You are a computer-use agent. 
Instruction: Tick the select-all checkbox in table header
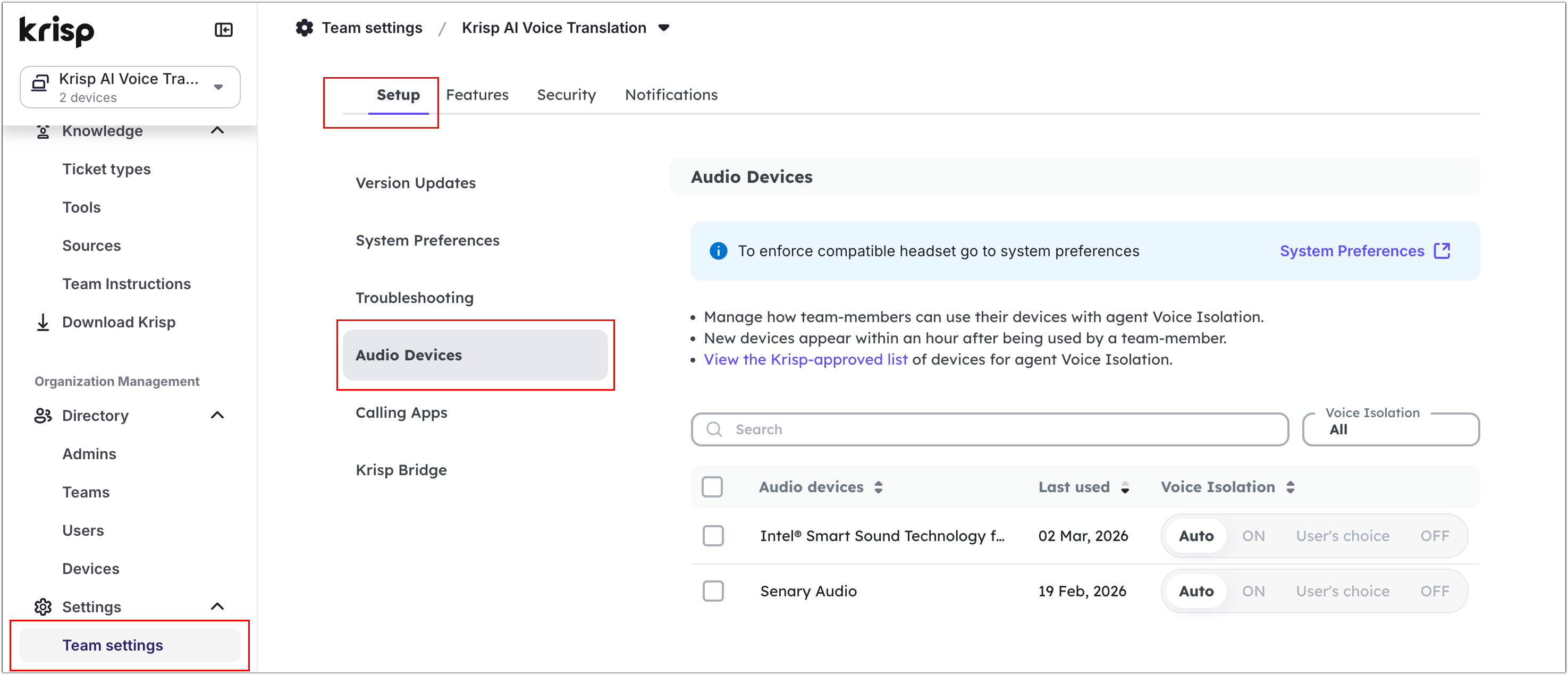coord(712,487)
